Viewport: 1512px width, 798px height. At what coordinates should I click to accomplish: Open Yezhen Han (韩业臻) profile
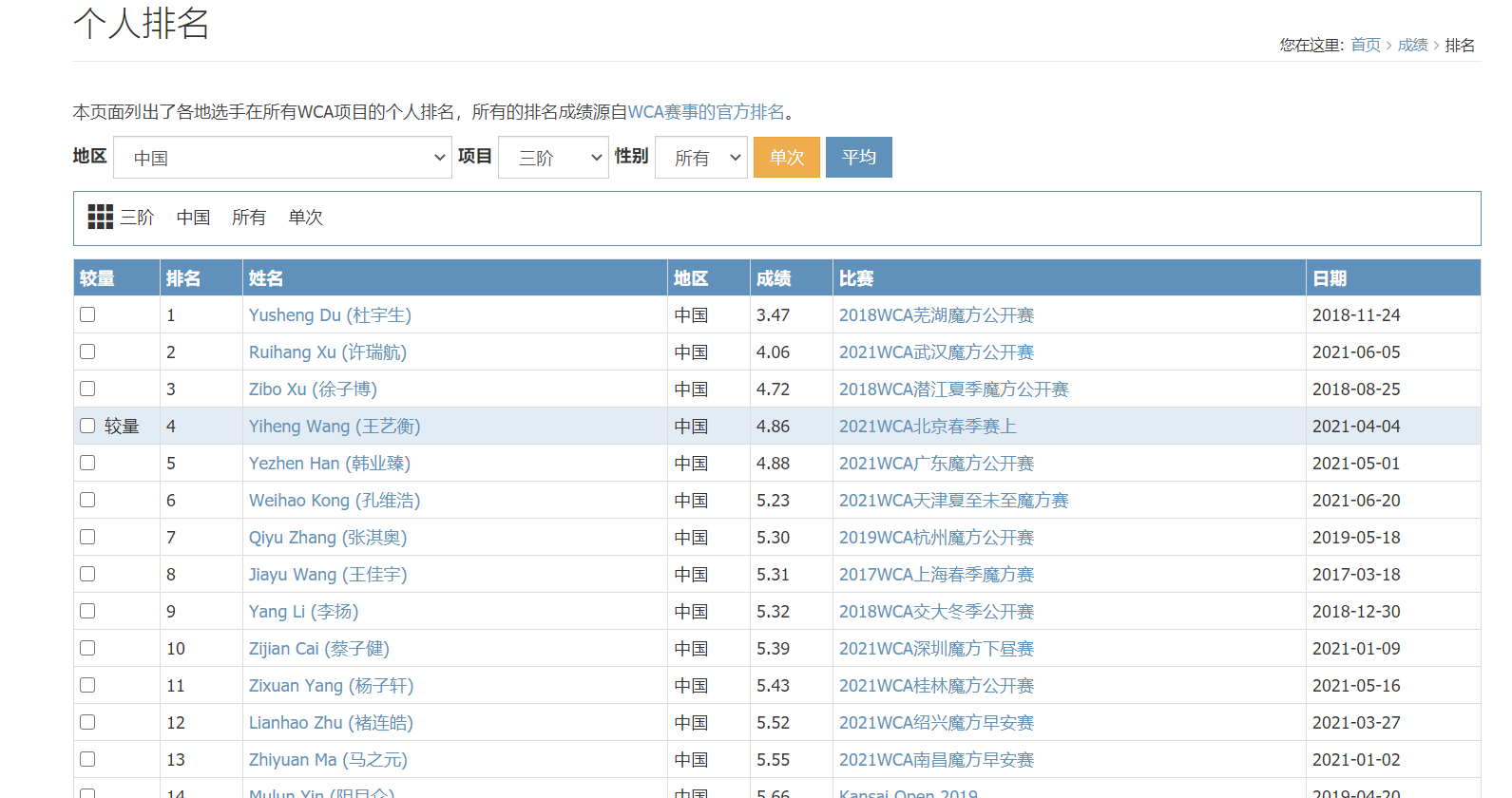[330, 463]
